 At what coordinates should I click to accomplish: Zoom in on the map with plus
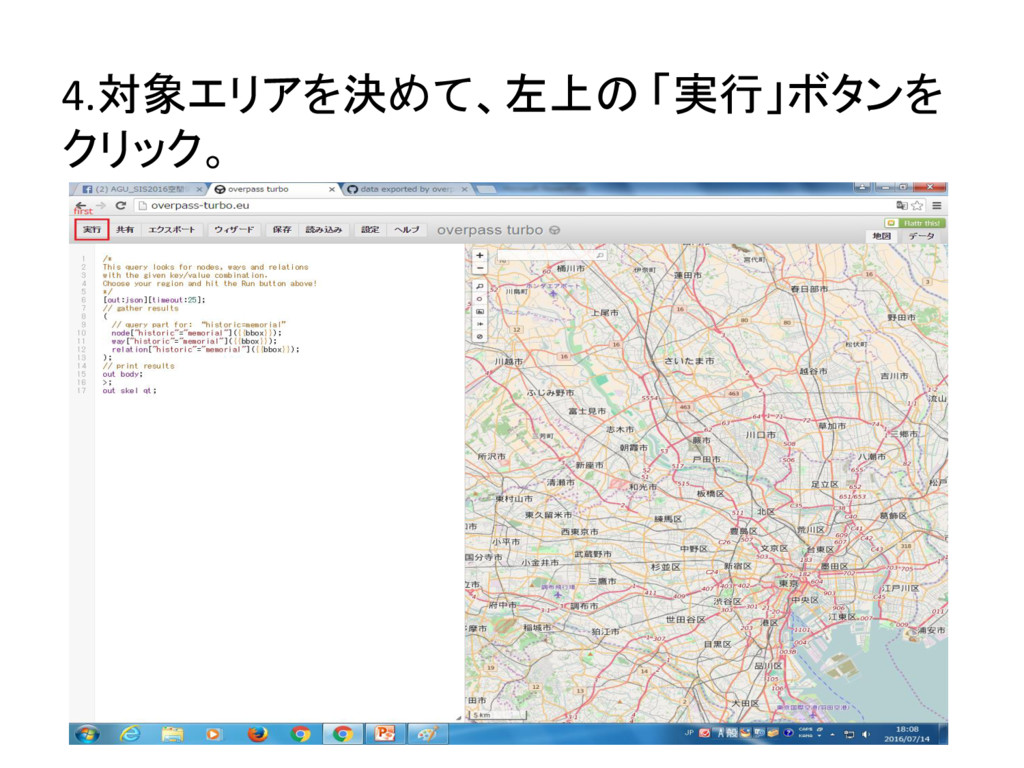tap(480, 255)
